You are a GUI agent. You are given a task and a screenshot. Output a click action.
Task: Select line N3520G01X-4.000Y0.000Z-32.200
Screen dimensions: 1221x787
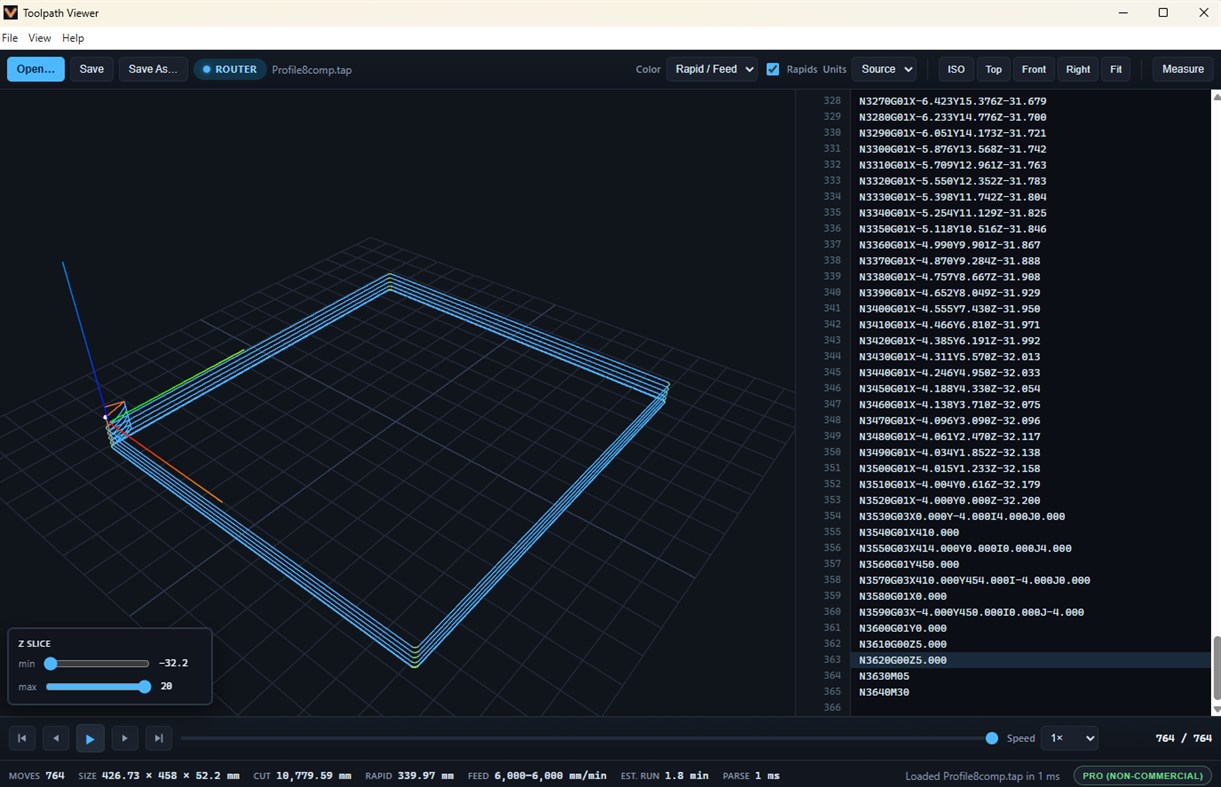1030,500
